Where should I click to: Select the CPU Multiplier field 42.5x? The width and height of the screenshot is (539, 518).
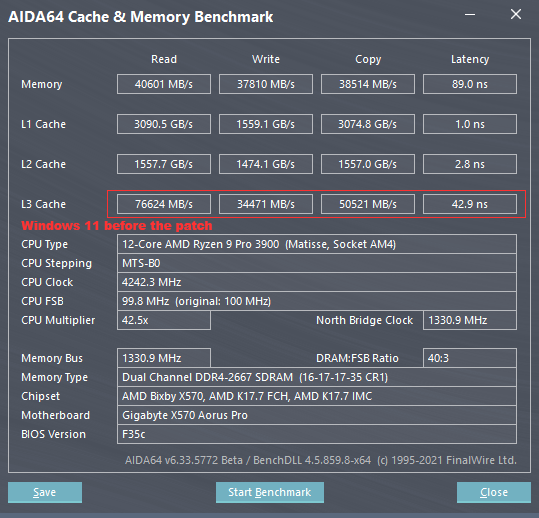pos(164,320)
